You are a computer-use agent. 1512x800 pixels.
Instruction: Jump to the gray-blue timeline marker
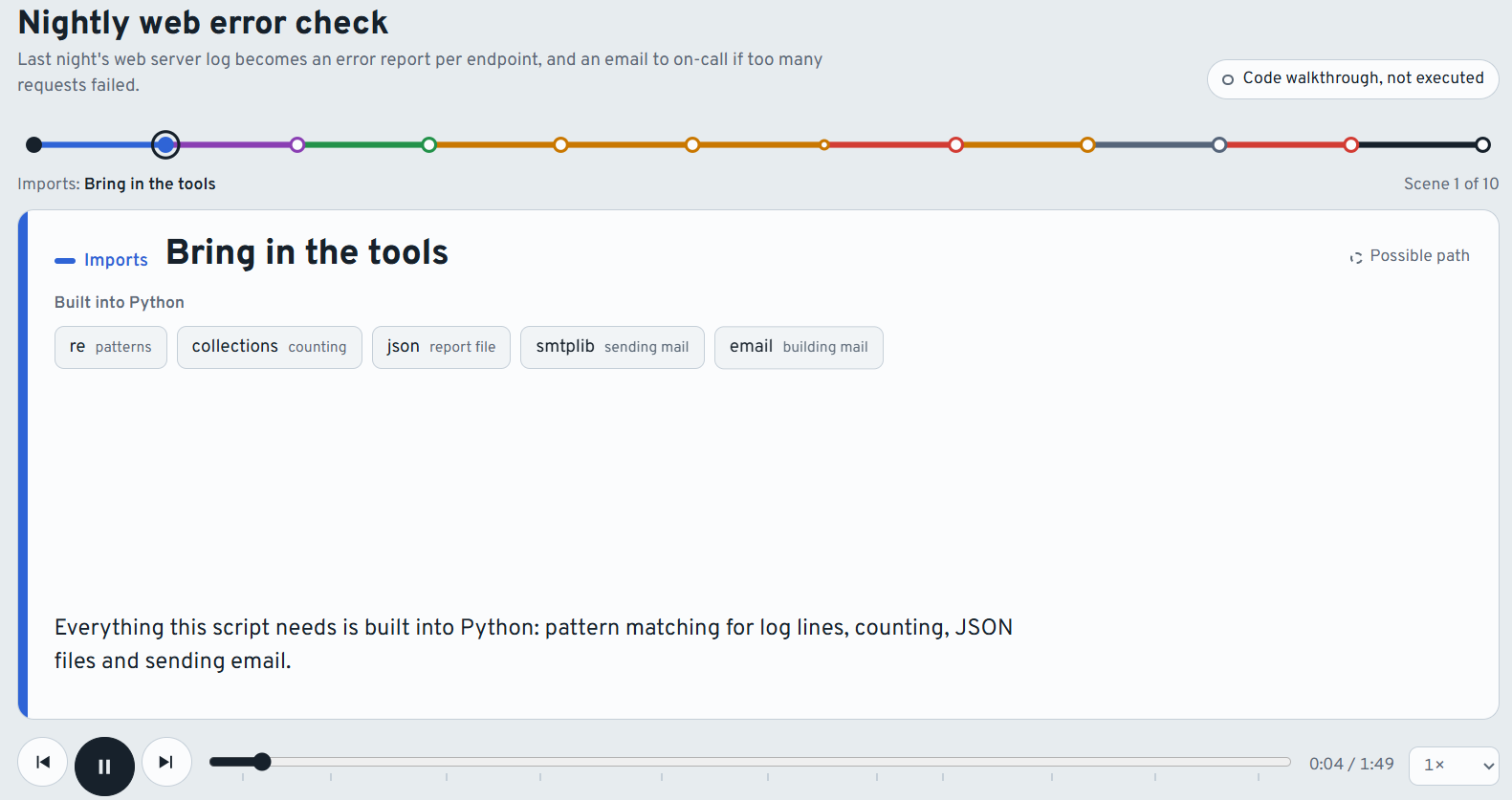coord(1219,145)
